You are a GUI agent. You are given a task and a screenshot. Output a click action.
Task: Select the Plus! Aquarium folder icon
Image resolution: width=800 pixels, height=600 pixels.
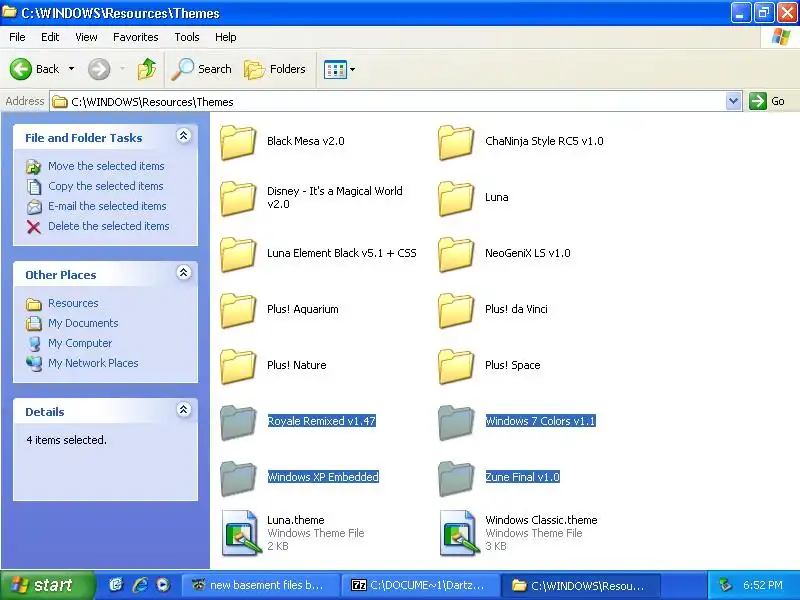tap(238, 311)
